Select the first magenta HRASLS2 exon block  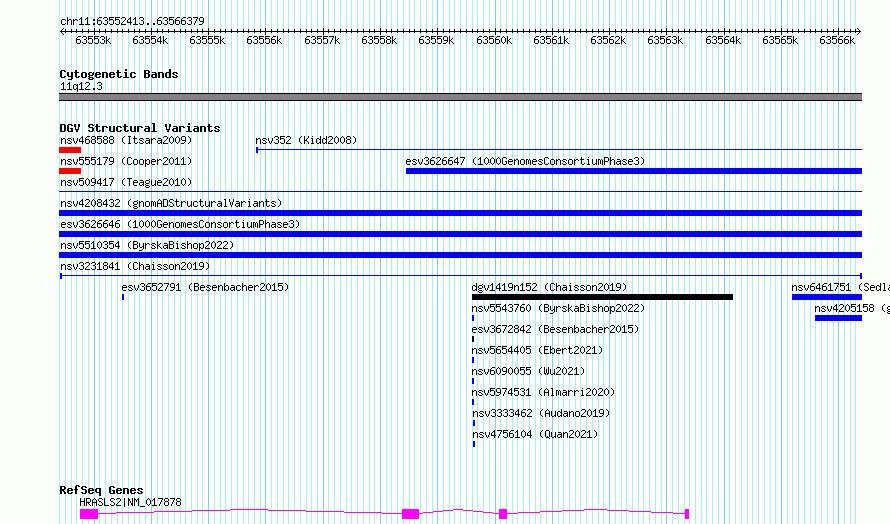[89, 514]
